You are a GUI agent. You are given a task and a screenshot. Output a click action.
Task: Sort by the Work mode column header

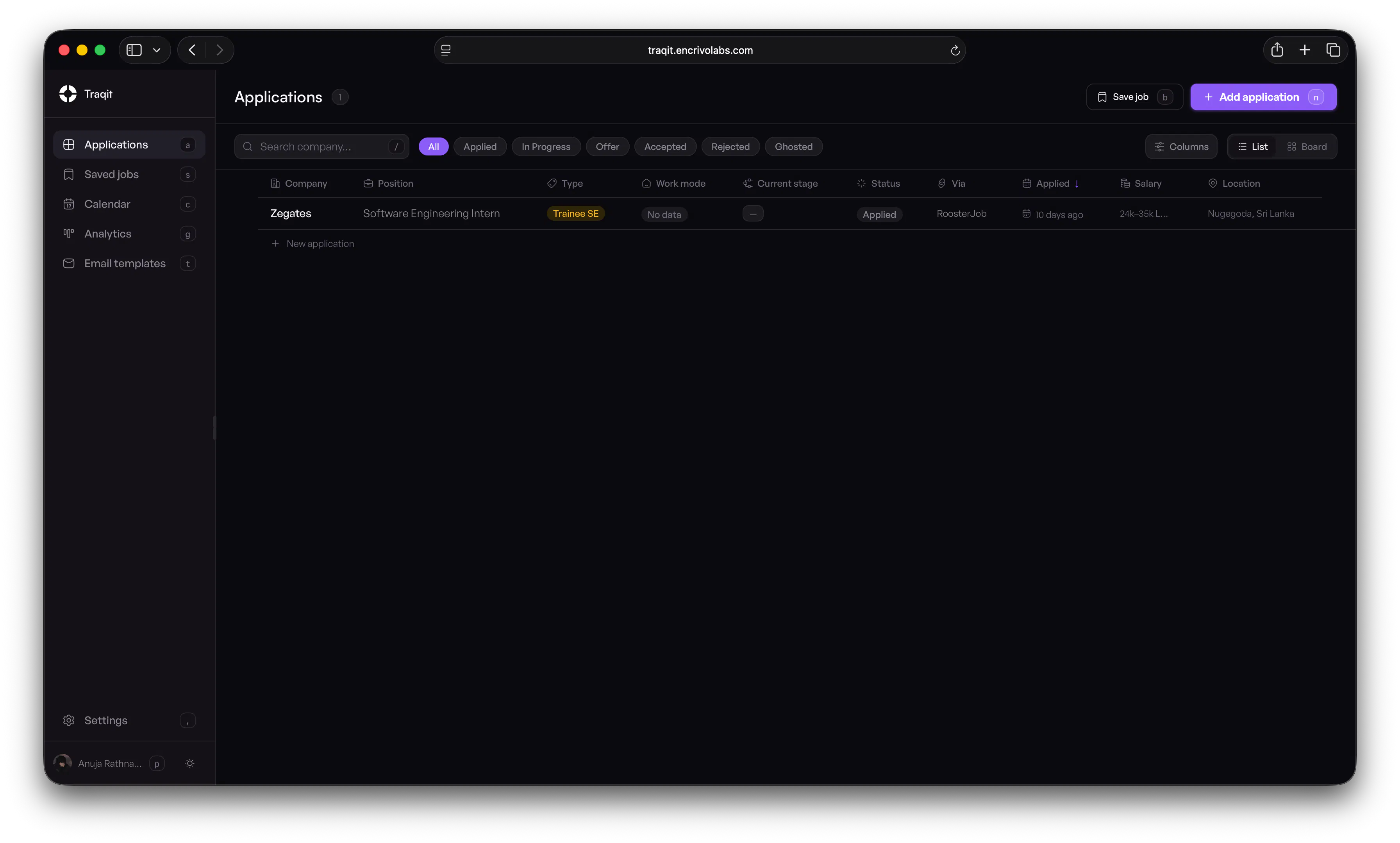point(673,184)
